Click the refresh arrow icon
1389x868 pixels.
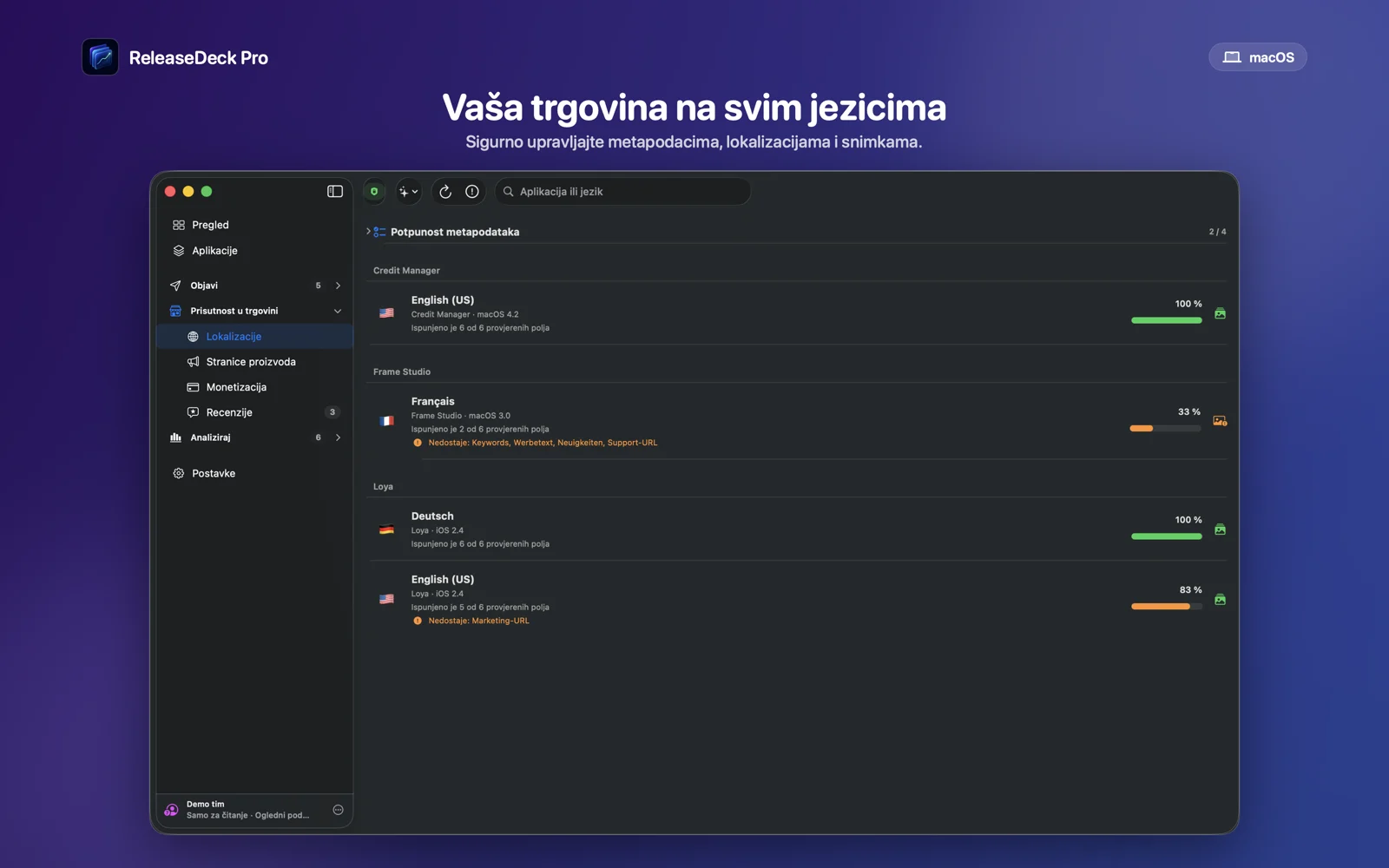[445, 191]
